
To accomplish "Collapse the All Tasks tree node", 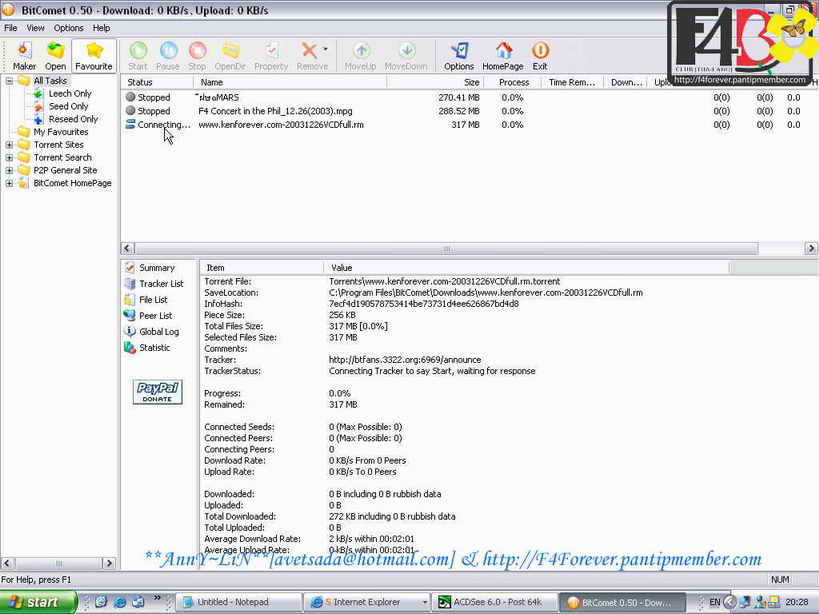I will [9, 81].
